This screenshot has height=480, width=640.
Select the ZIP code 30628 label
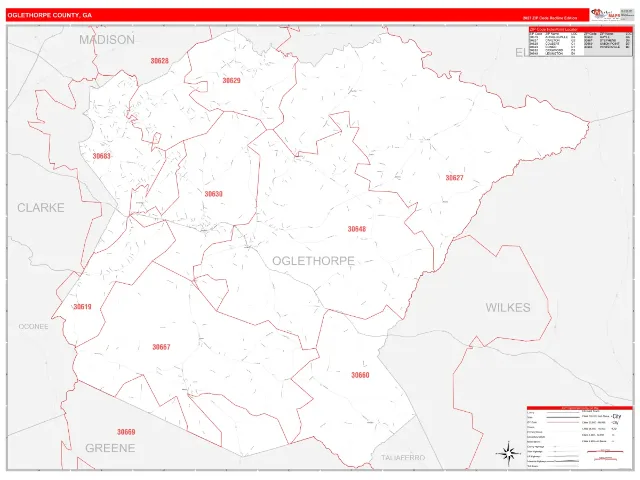click(x=160, y=61)
